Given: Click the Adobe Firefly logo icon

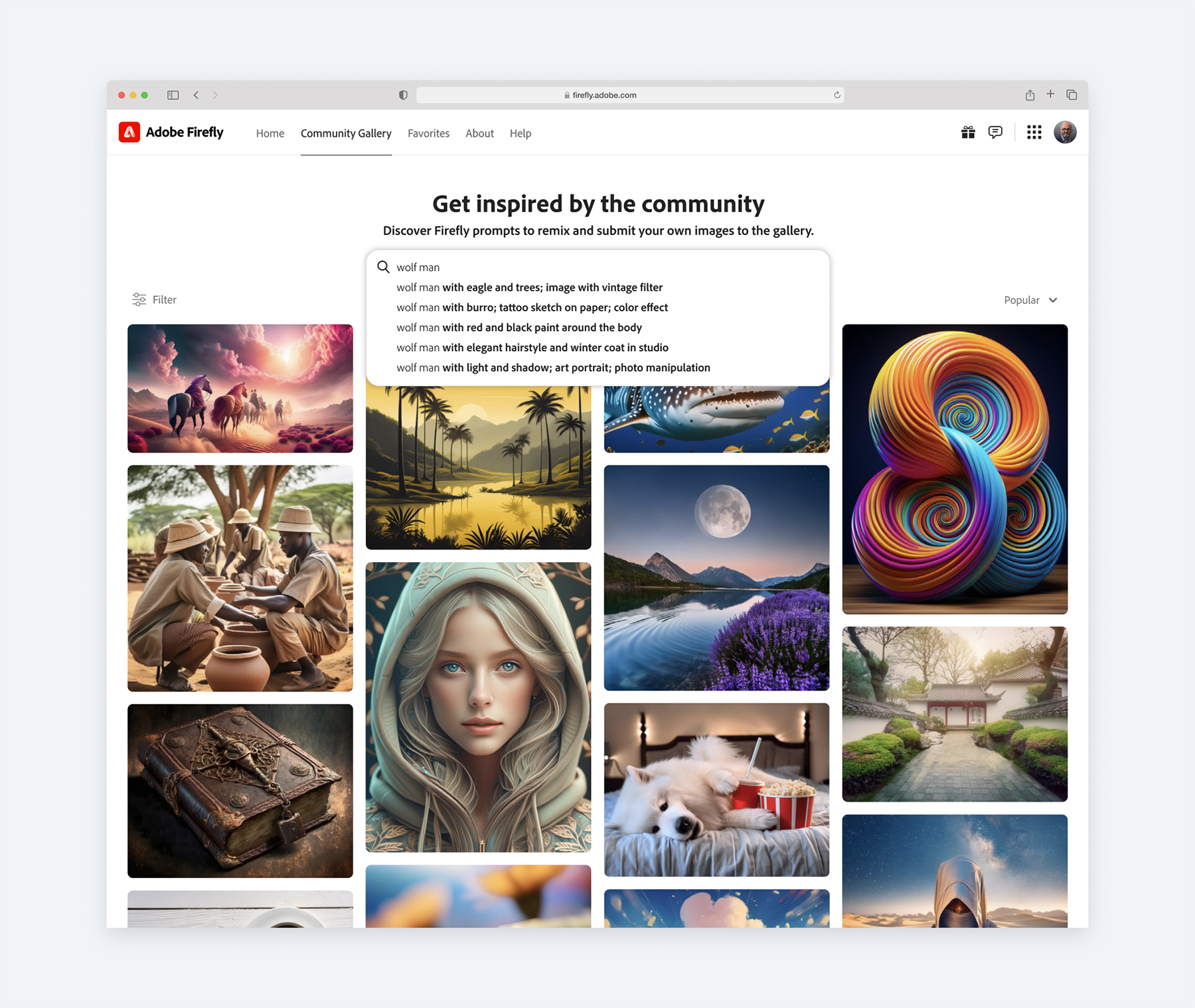Looking at the screenshot, I should pos(129,133).
